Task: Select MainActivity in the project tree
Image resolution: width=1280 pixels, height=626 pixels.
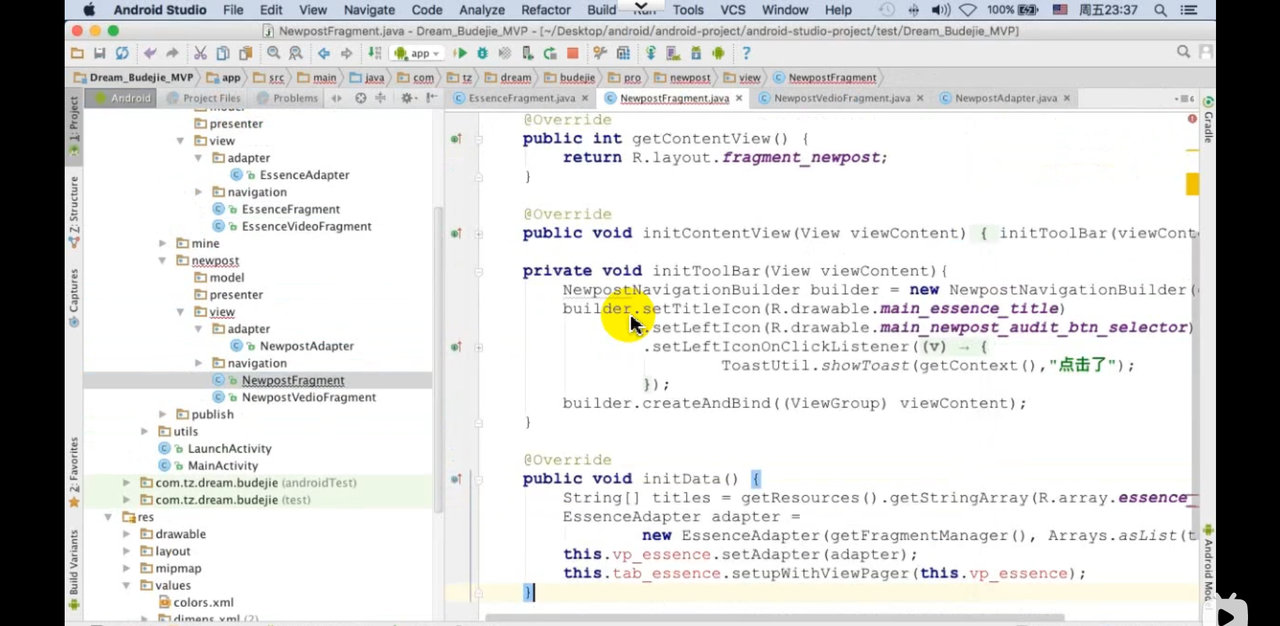Action: pyautogui.click(x=222, y=465)
